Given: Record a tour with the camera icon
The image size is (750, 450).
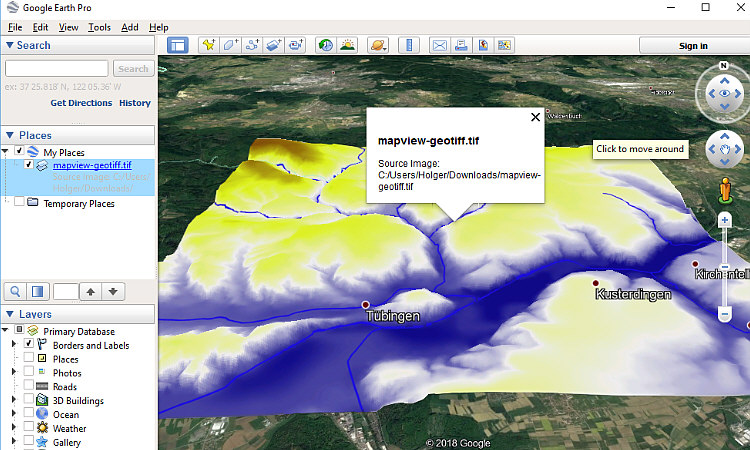Looking at the screenshot, I should tap(295, 45).
